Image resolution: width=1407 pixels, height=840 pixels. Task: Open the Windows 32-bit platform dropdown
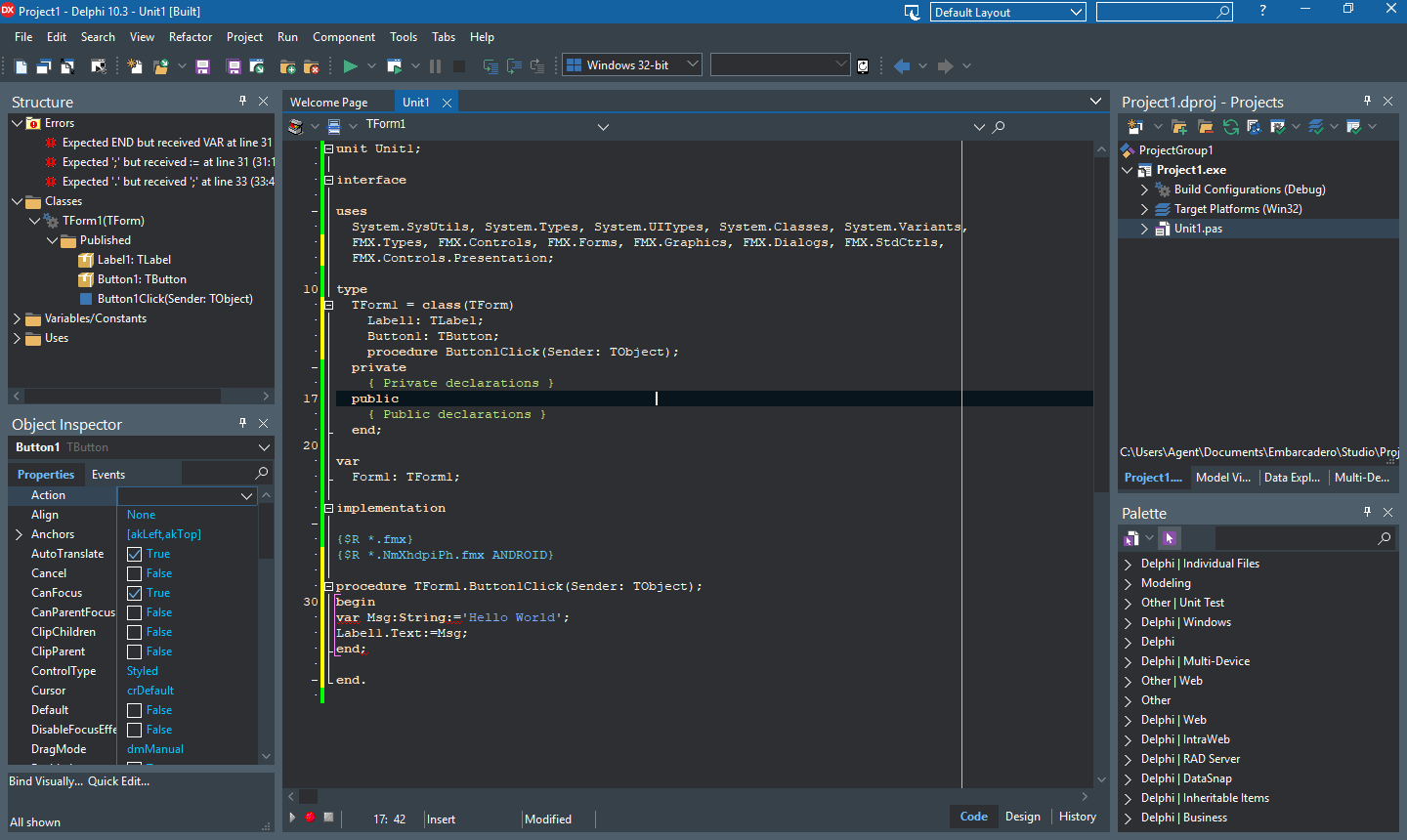(x=693, y=64)
